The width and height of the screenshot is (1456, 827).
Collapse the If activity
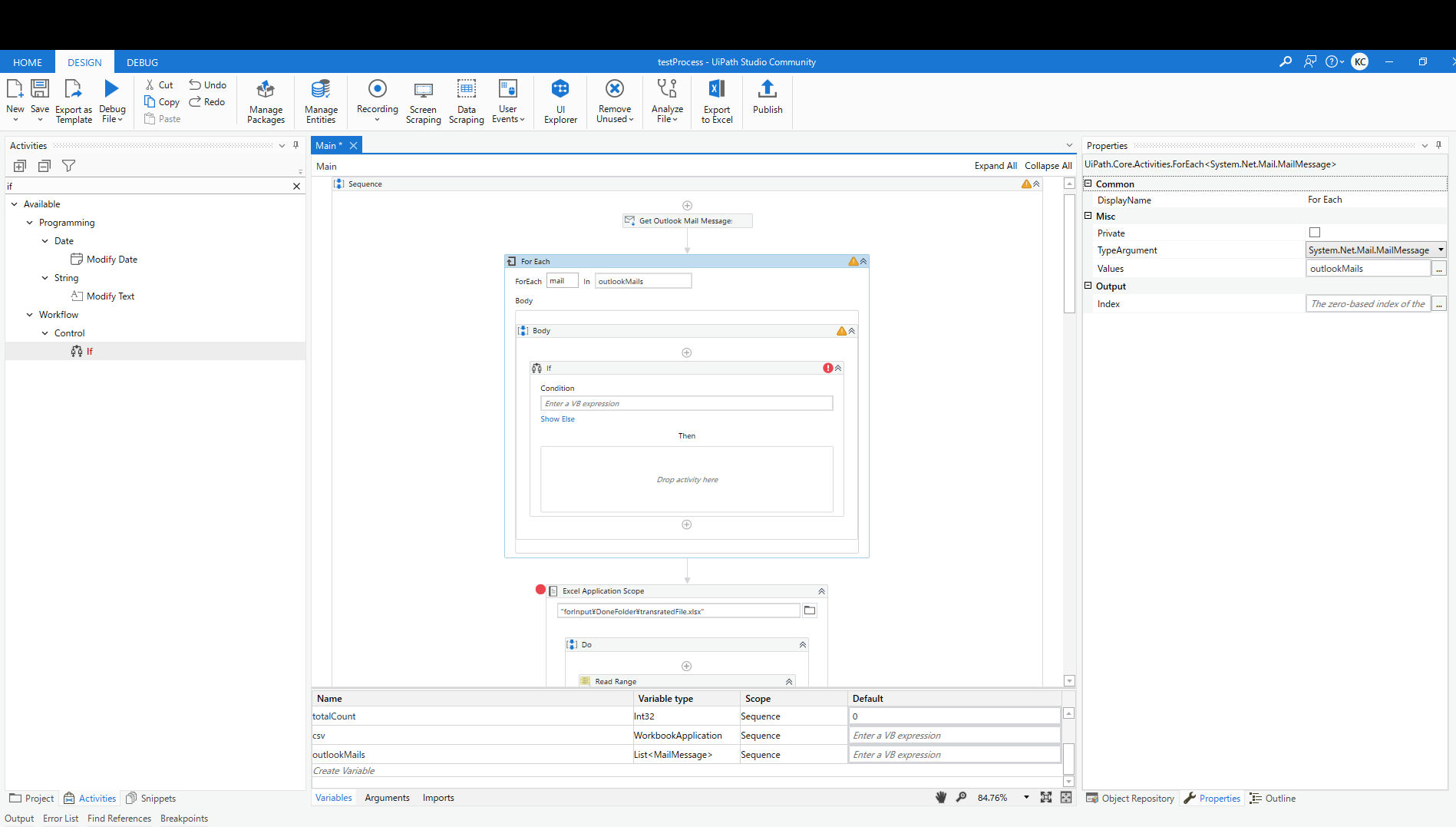[838, 369]
